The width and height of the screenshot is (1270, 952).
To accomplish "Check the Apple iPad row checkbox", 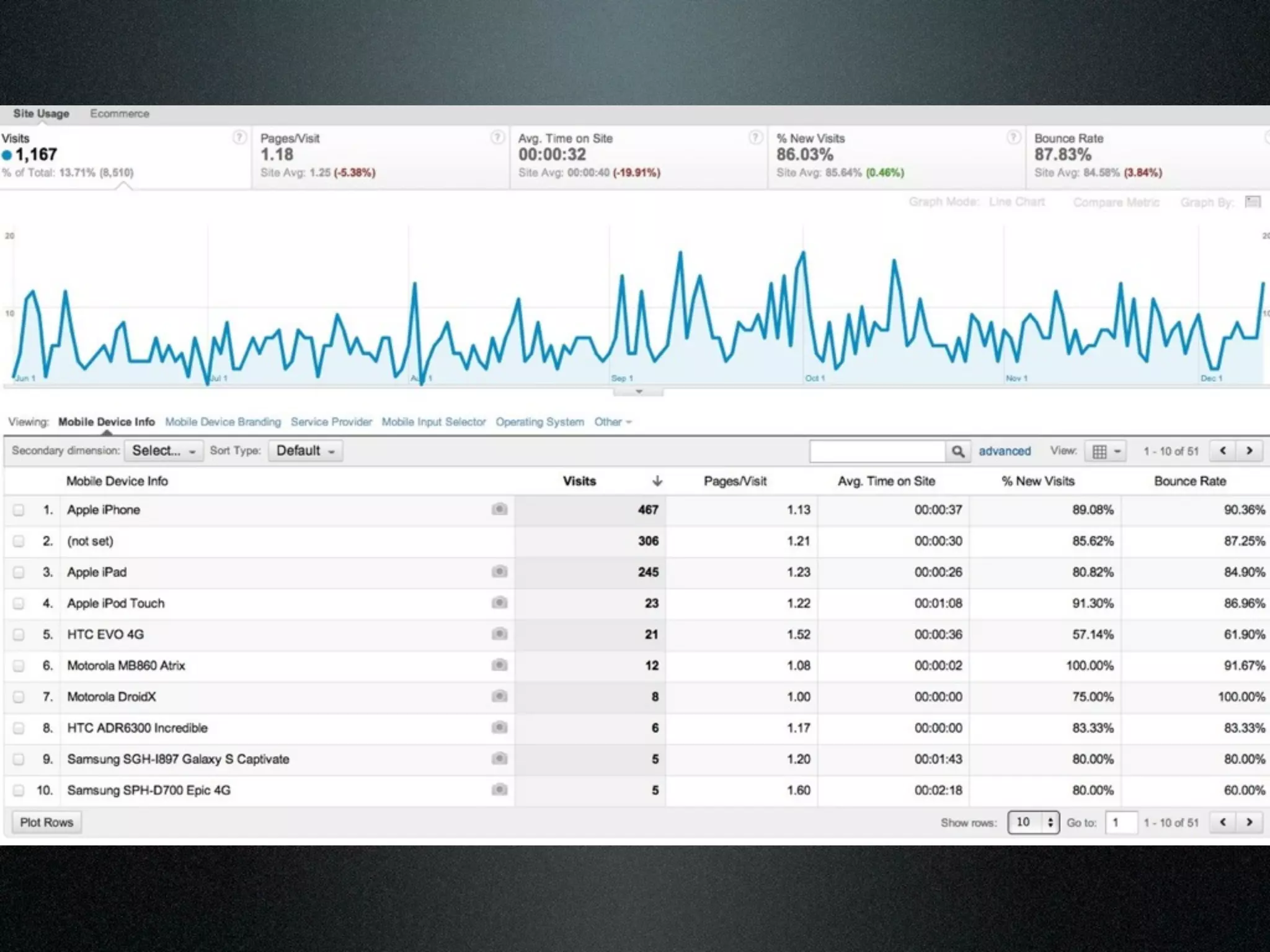I will 19,572.
